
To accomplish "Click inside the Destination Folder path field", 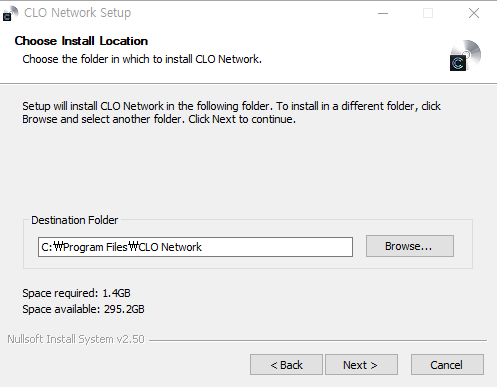I will pyautogui.click(x=195, y=247).
